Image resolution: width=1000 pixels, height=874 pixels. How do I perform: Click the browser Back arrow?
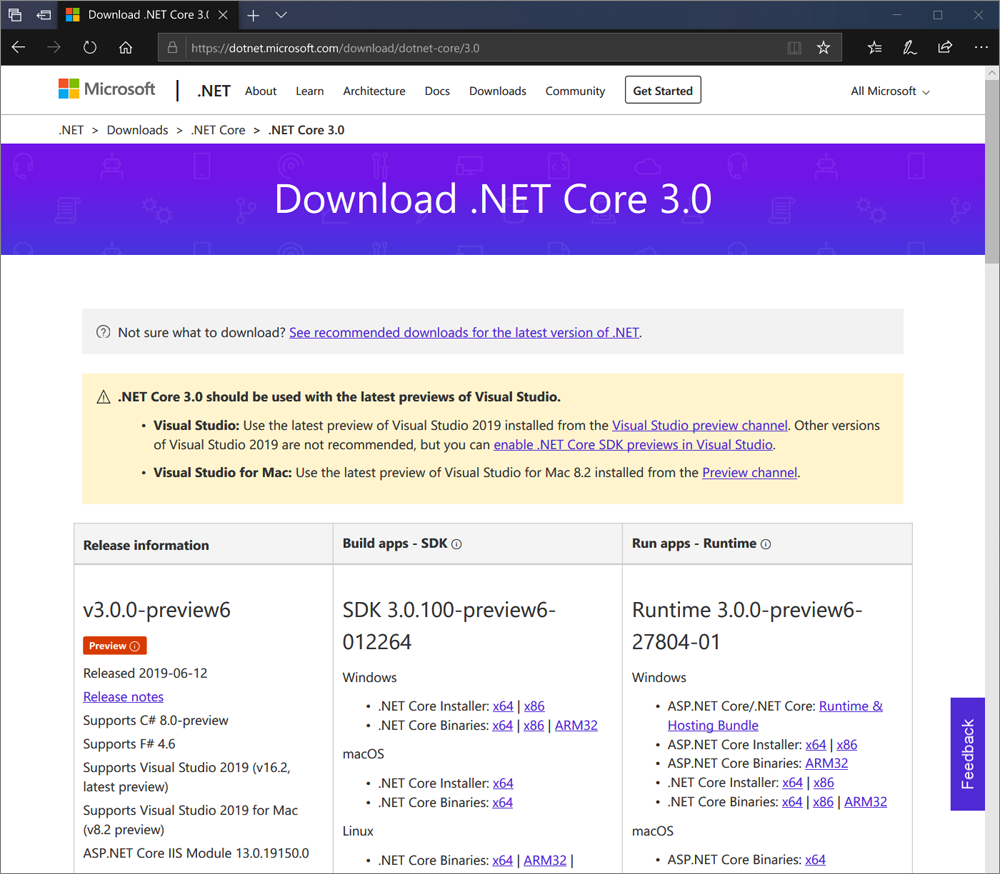(x=18, y=48)
